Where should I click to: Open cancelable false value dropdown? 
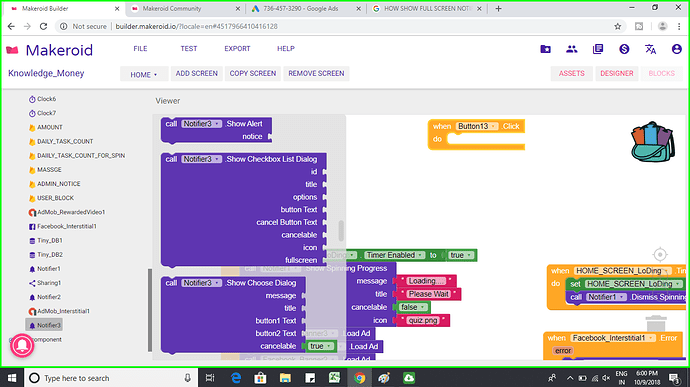(414, 307)
